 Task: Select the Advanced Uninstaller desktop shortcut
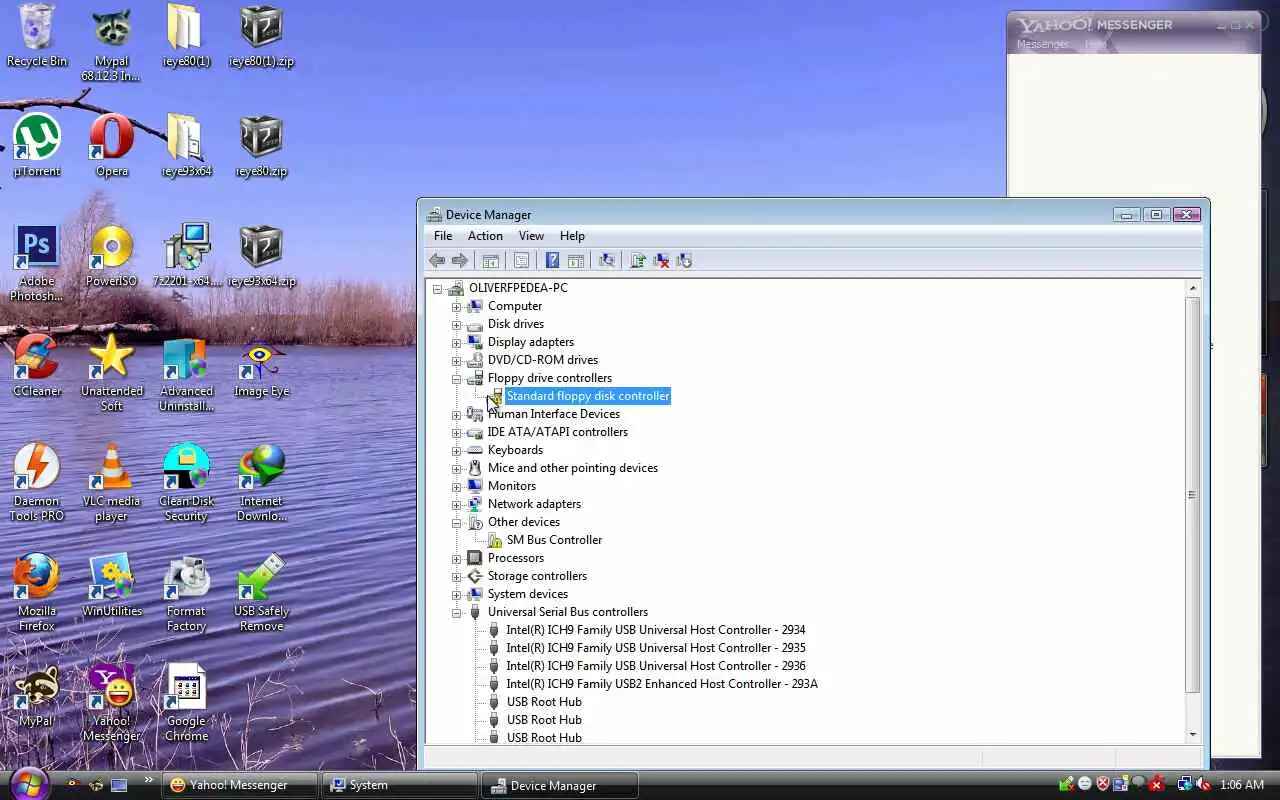pyautogui.click(x=186, y=376)
